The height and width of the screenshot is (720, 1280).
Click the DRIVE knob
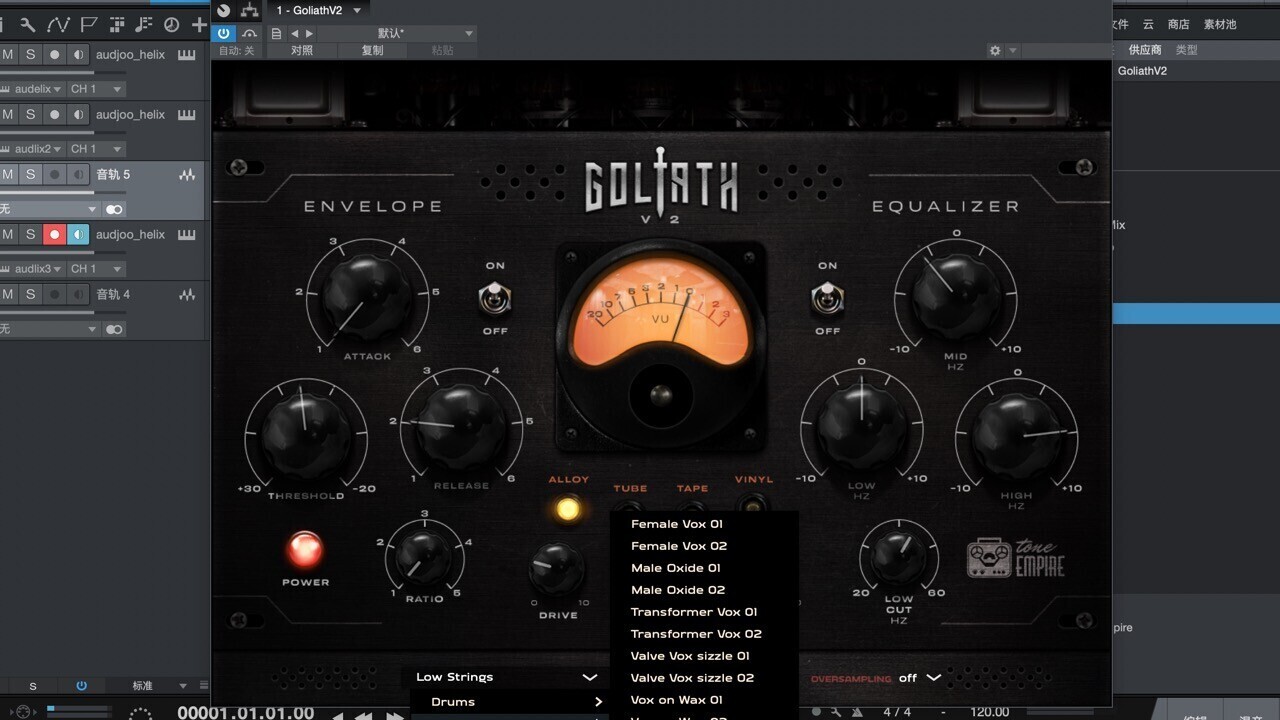pyautogui.click(x=557, y=571)
